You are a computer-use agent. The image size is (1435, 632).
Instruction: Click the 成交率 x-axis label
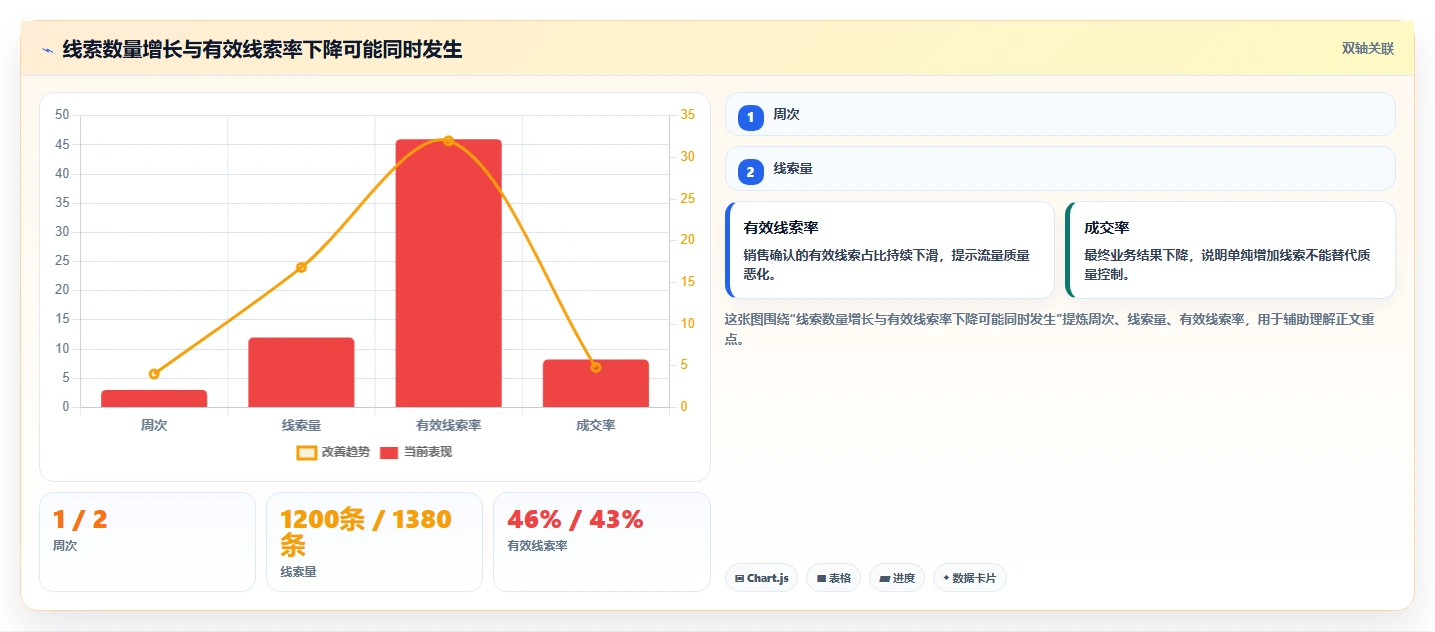coord(596,425)
